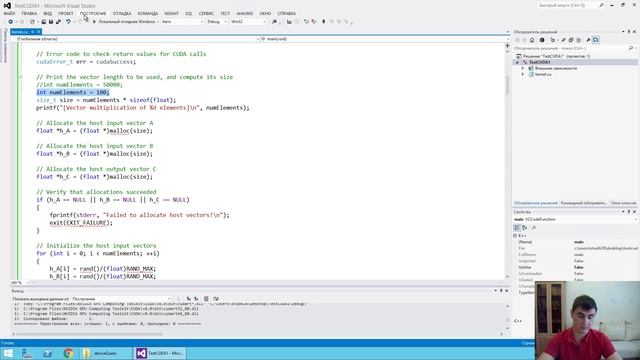Screen dimensions: 640x360
Task: Open the СЕРВИС menu
Action: tap(206, 13)
